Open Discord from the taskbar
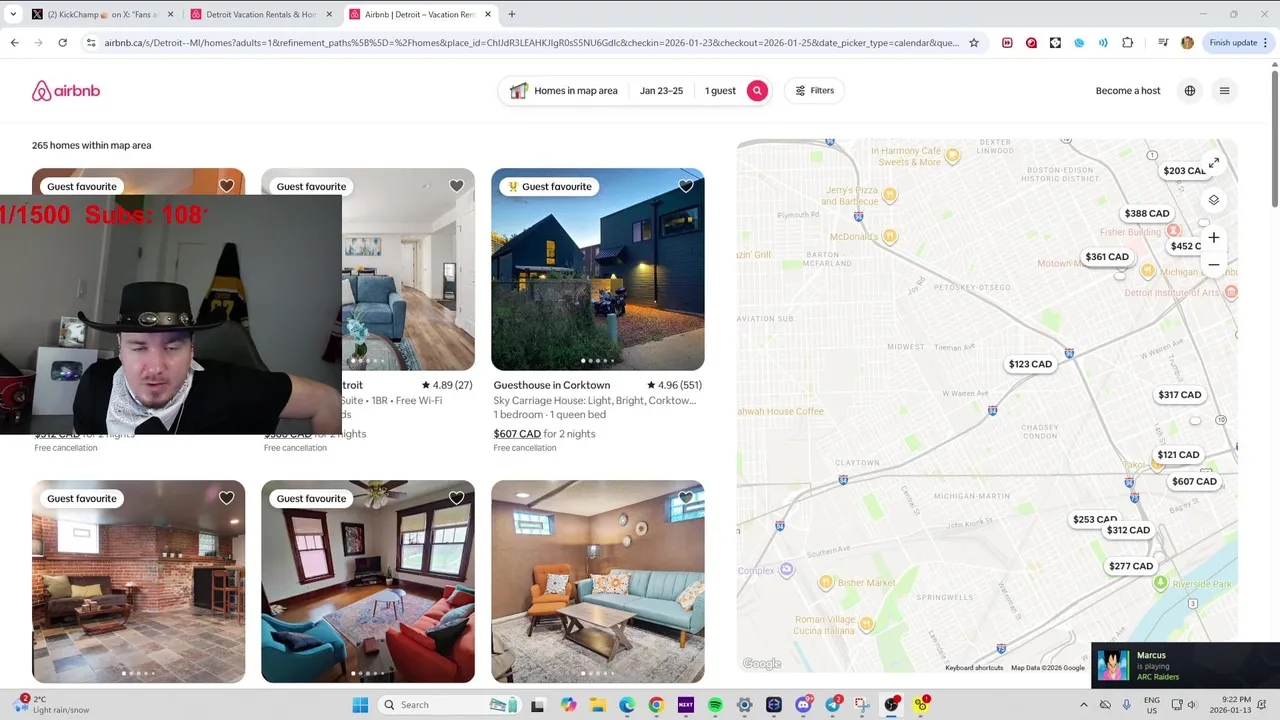The height and width of the screenshot is (720, 1280). (x=803, y=705)
